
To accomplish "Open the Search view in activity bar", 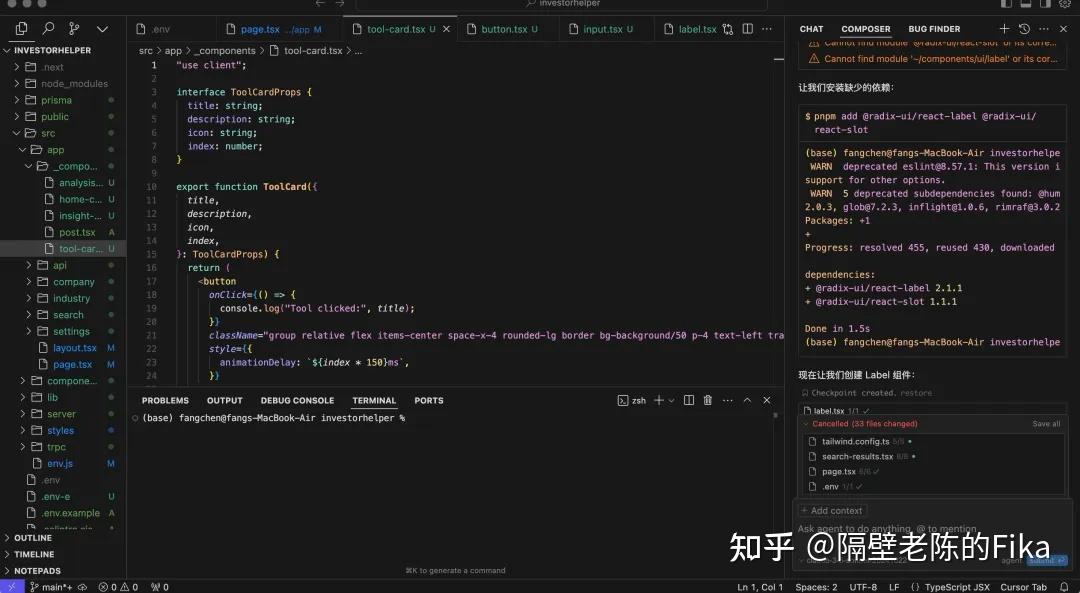I will coord(48,28).
